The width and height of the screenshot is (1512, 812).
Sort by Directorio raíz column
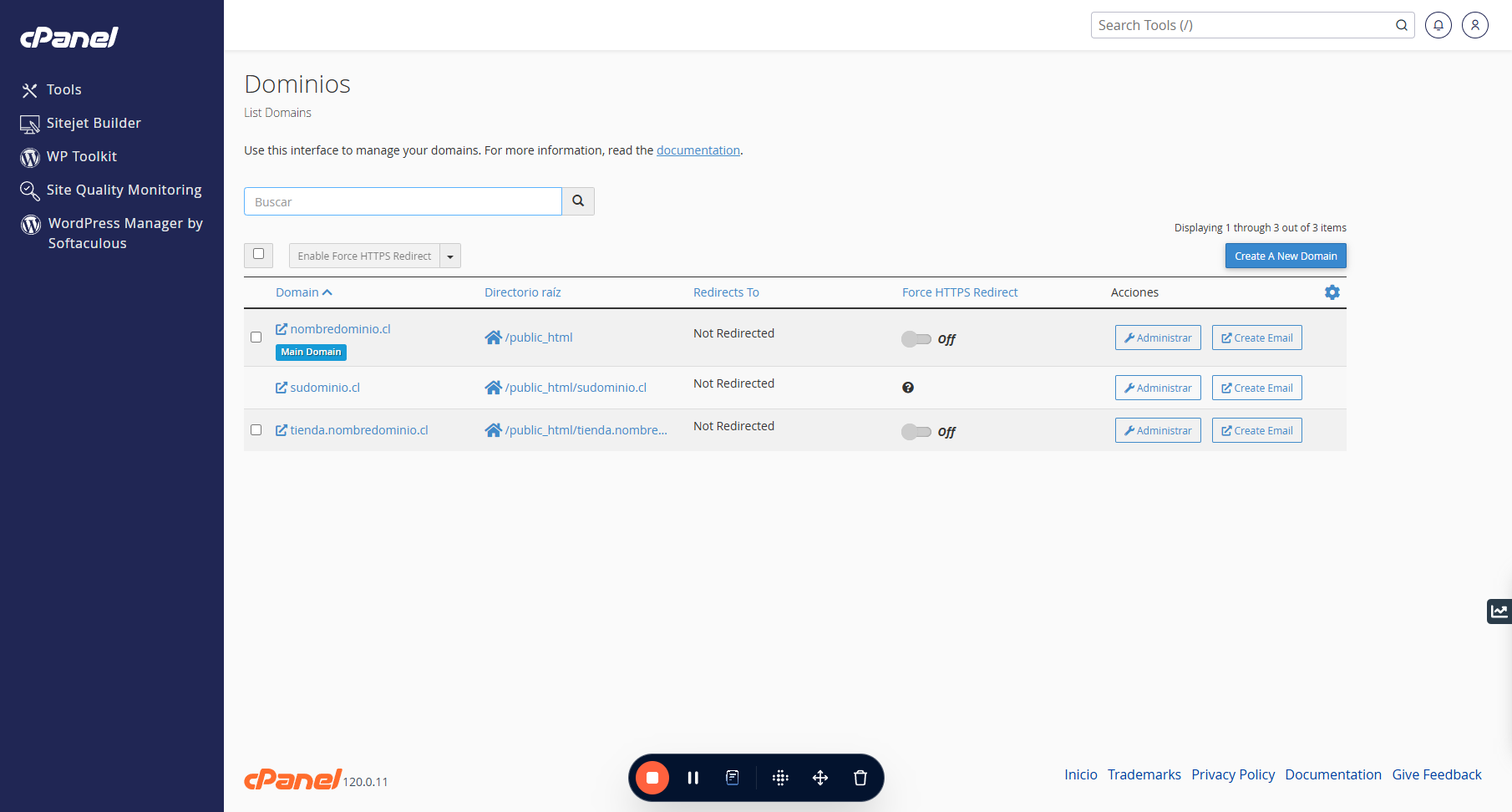[x=523, y=292]
